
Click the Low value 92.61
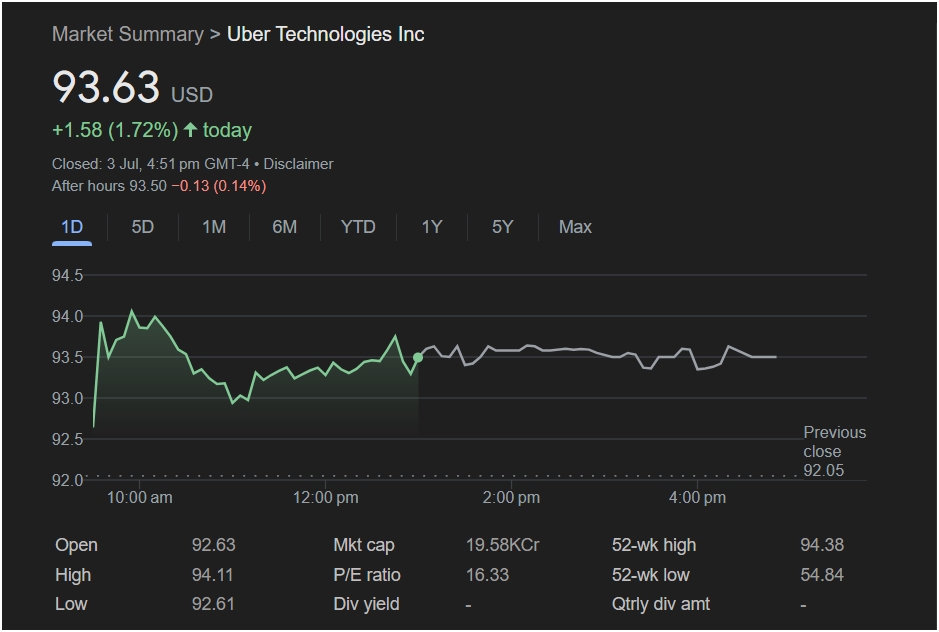[x=213, y=604]
